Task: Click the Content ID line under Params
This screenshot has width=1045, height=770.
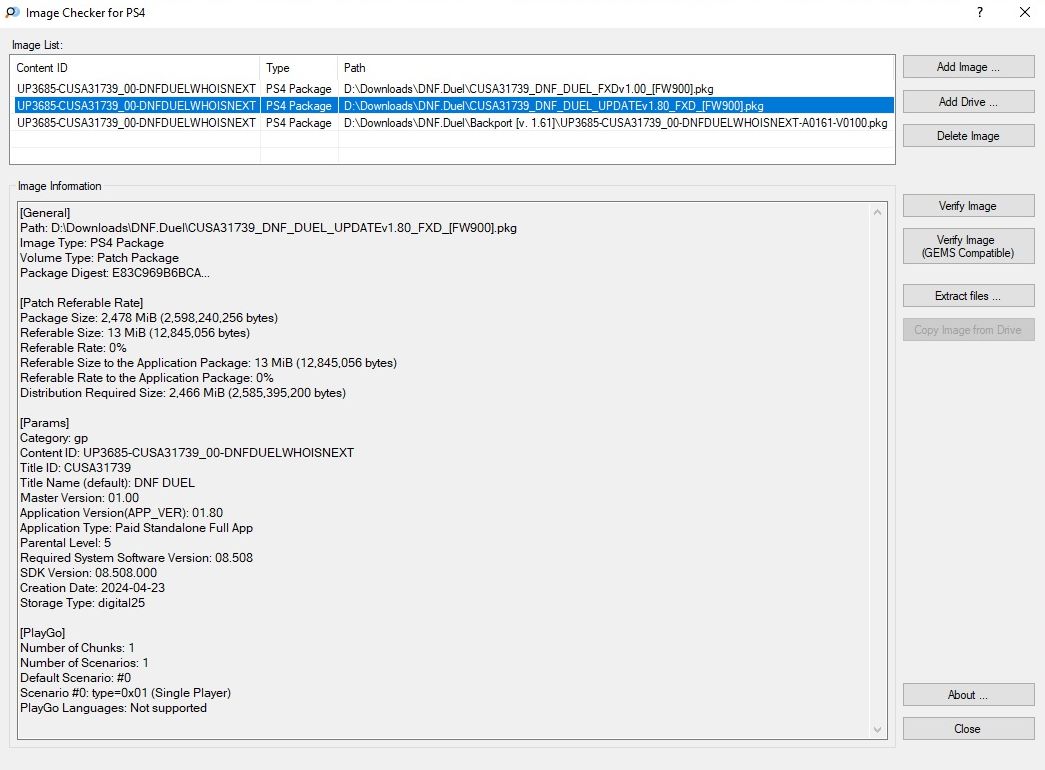Action: [x=187, y=453]
